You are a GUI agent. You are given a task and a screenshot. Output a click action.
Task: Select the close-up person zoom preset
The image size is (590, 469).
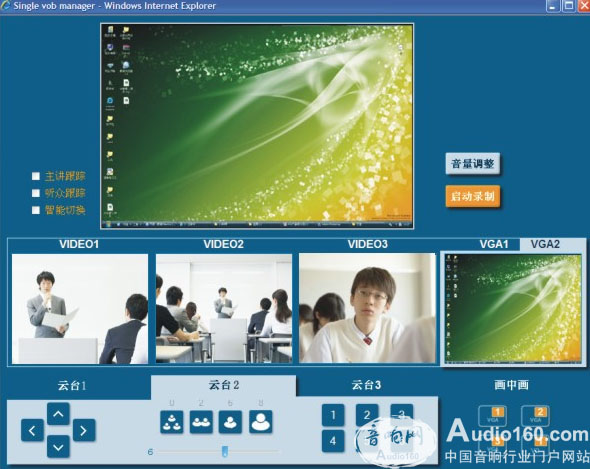(x=260, y=422)
